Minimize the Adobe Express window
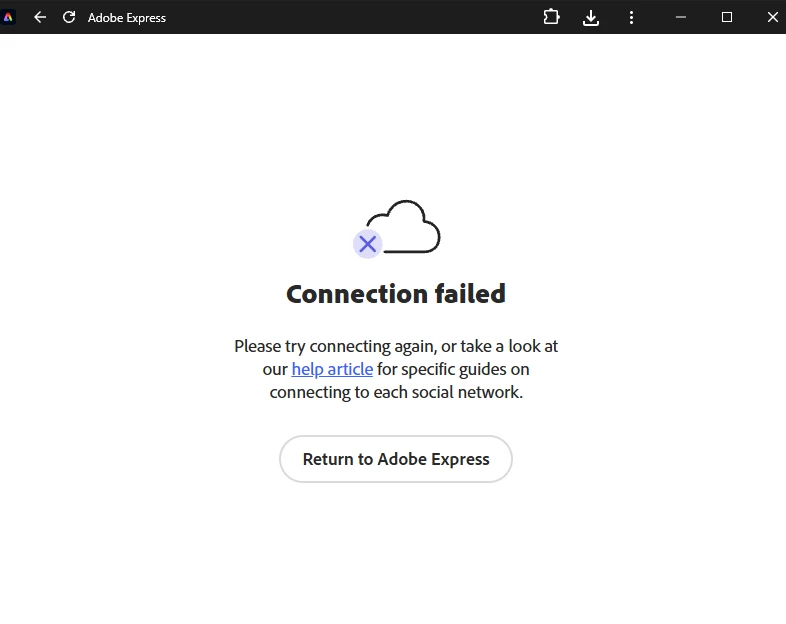 tap(680, 18)
